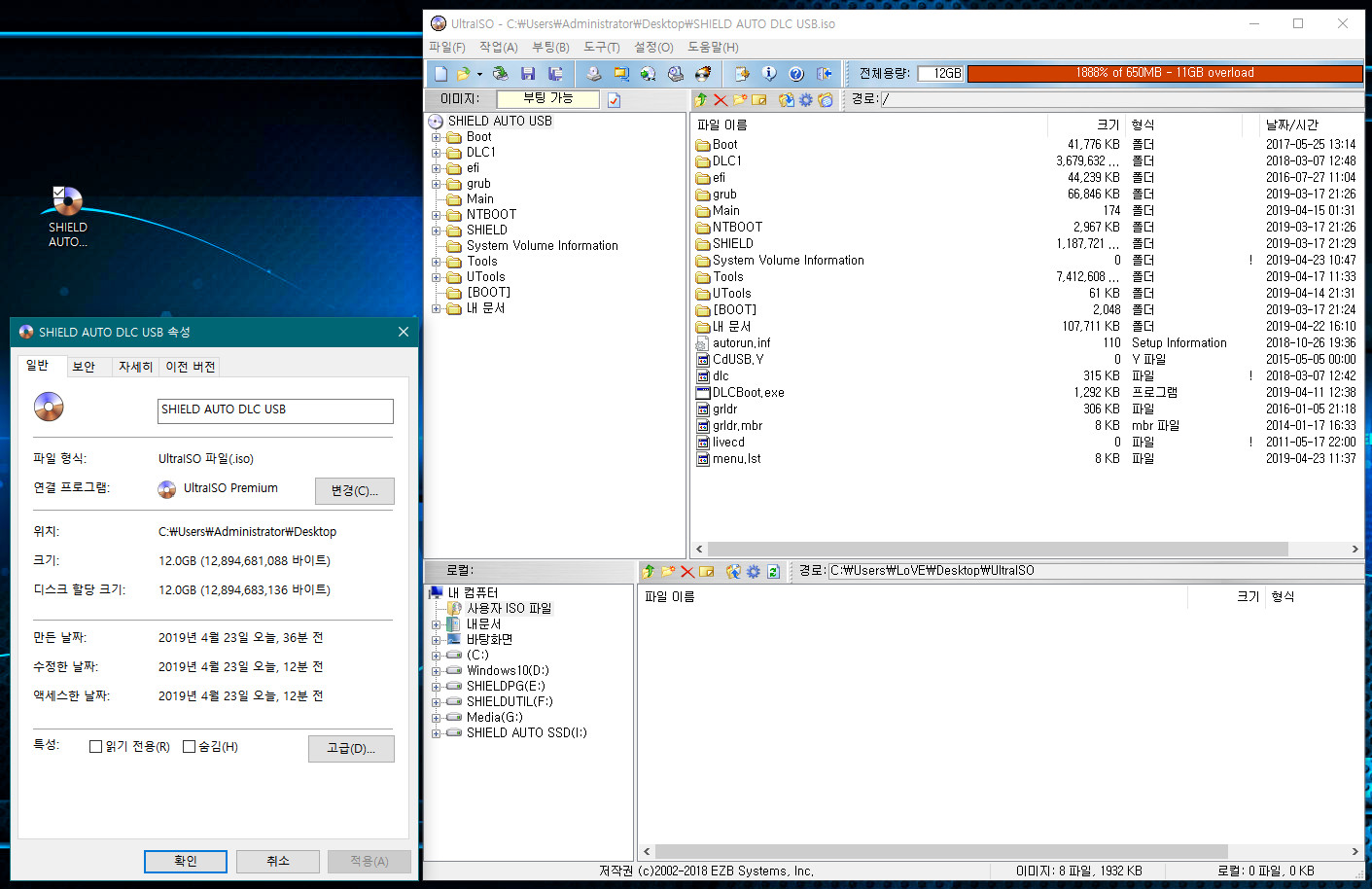Expand the Boot folder in image tree
Image resolution: width=1372 pixels, height=889 pixels.
click(437, 137)
